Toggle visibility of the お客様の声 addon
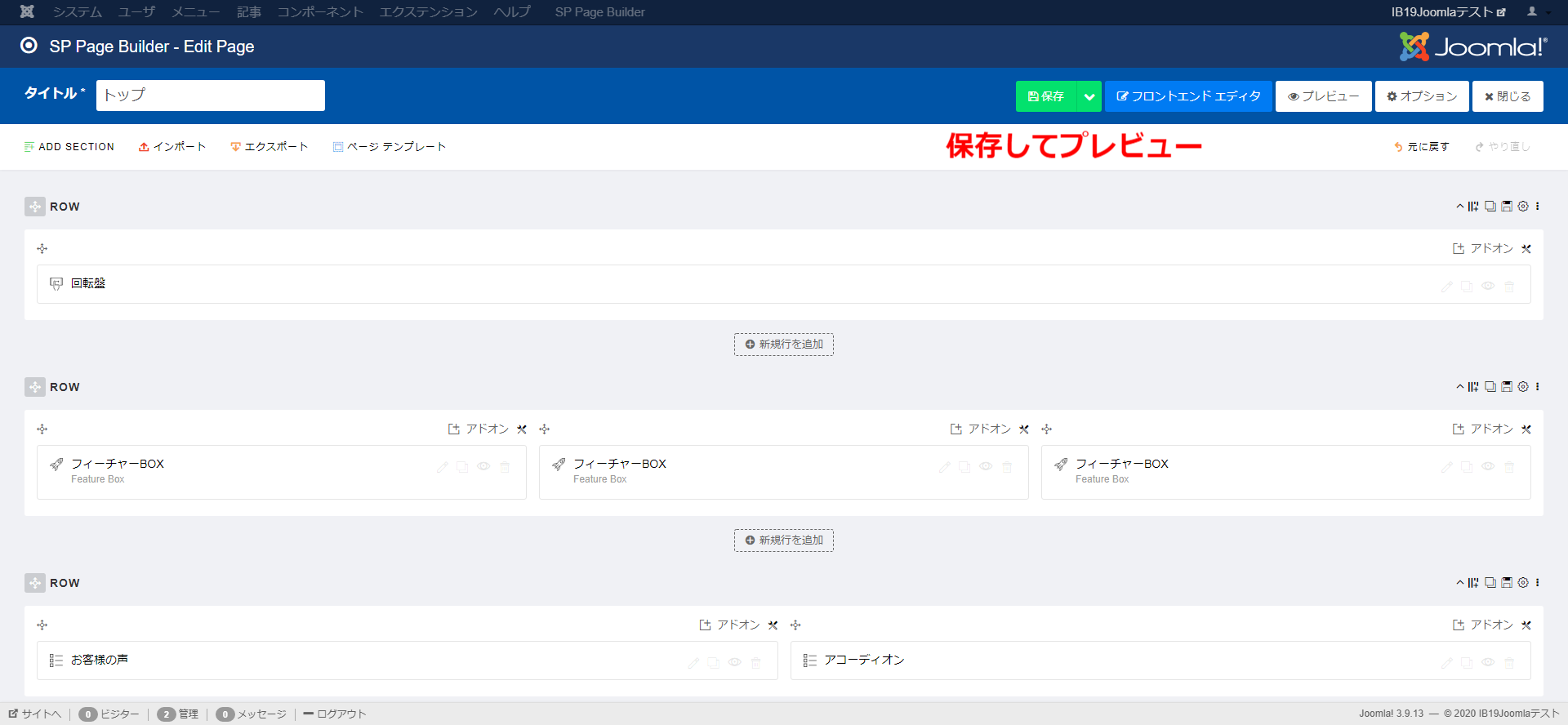 (735, 663)
